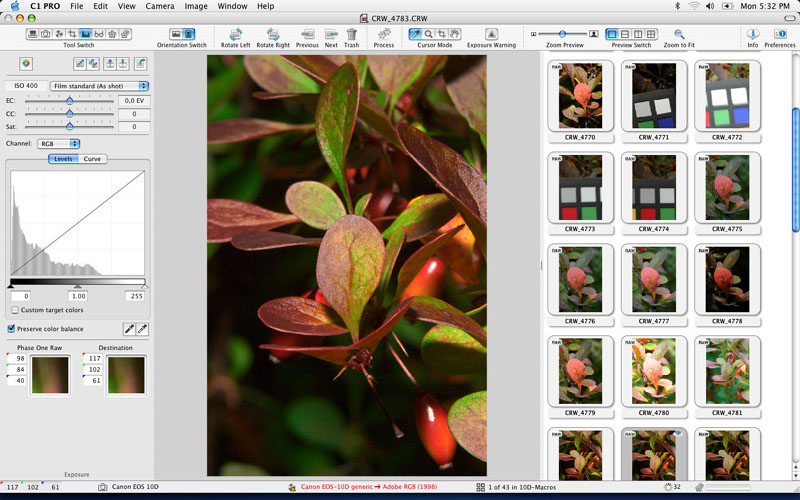Move the image to Trash
The image size is (800, 500).
pyautogui.click(x=352, y=34)
